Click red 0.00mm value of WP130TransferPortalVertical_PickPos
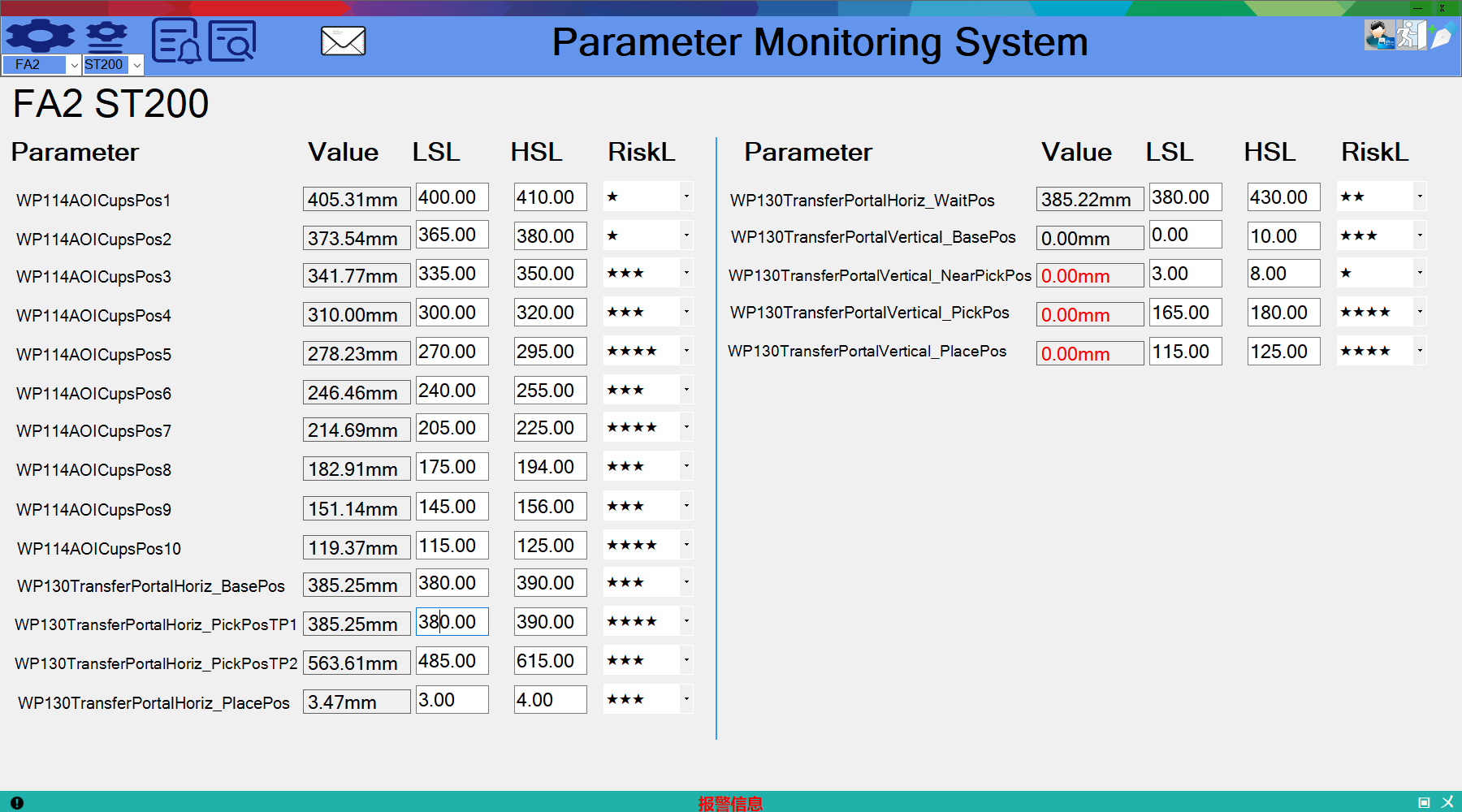This screenshot has width=1462, height=812. [1090, 314]
